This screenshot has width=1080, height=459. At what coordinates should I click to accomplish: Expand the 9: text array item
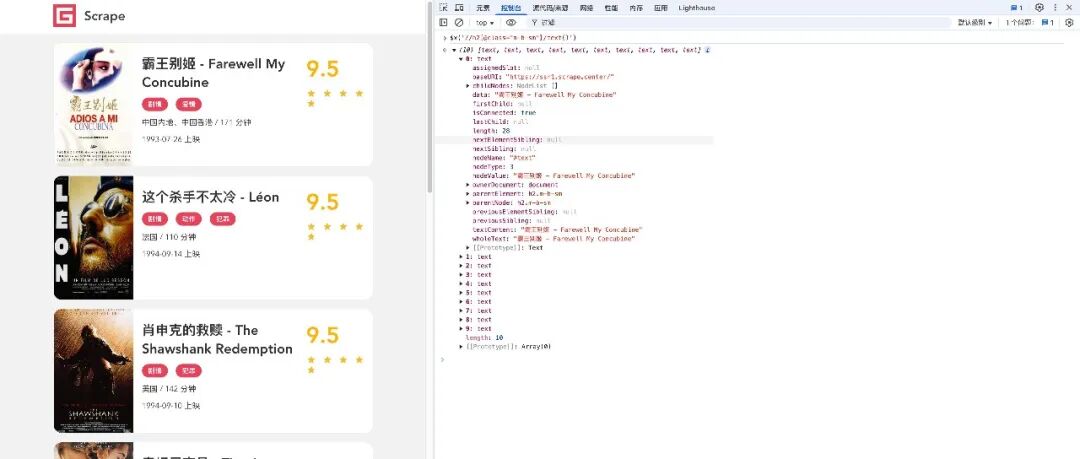pos(461,329)
